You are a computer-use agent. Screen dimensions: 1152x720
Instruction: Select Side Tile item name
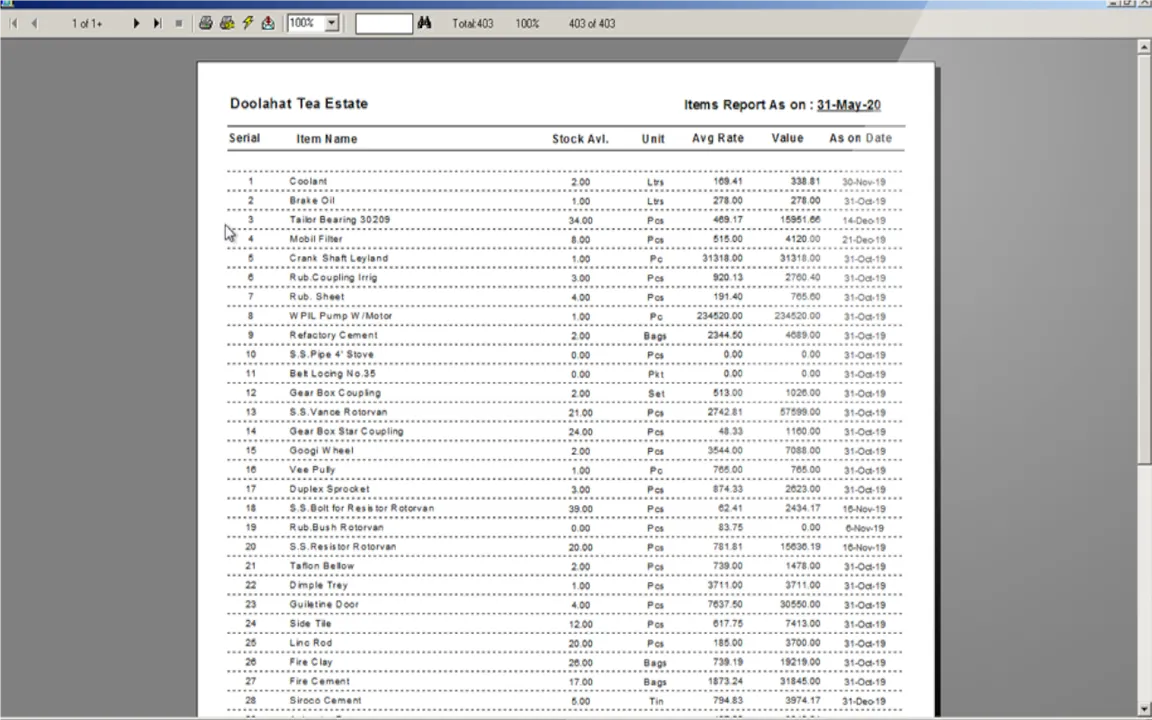[310, 624]
